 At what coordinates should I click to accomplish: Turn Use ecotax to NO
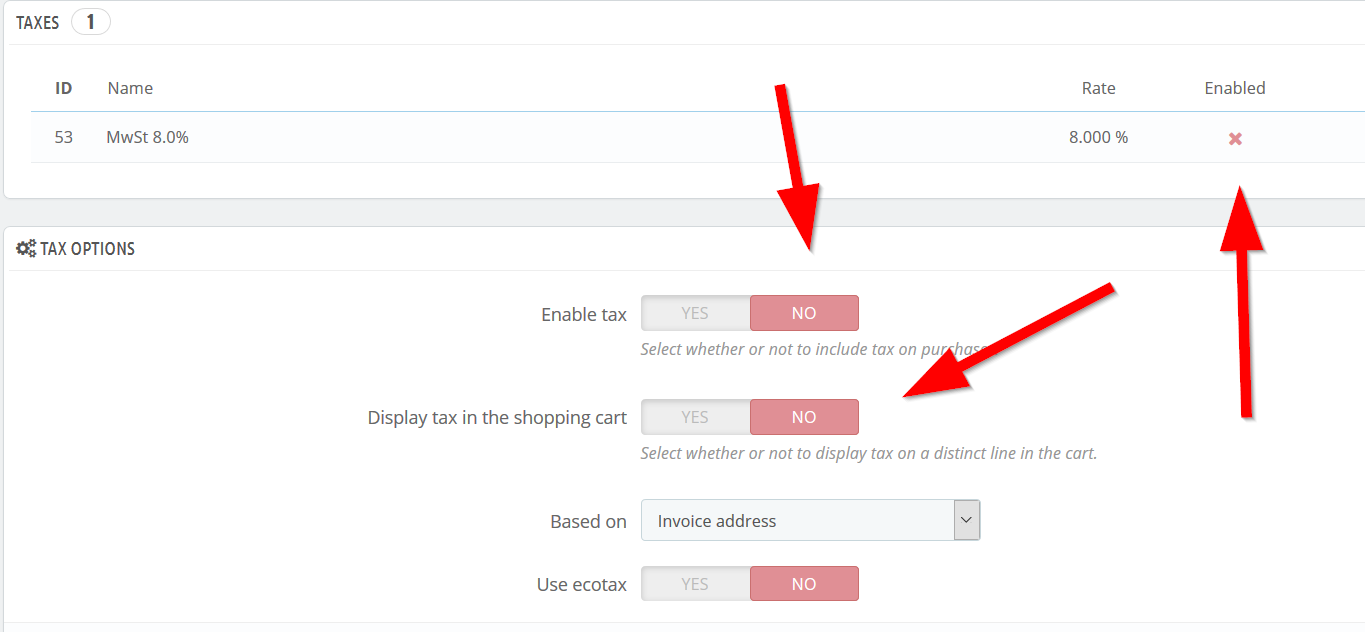tap(804, 584)
